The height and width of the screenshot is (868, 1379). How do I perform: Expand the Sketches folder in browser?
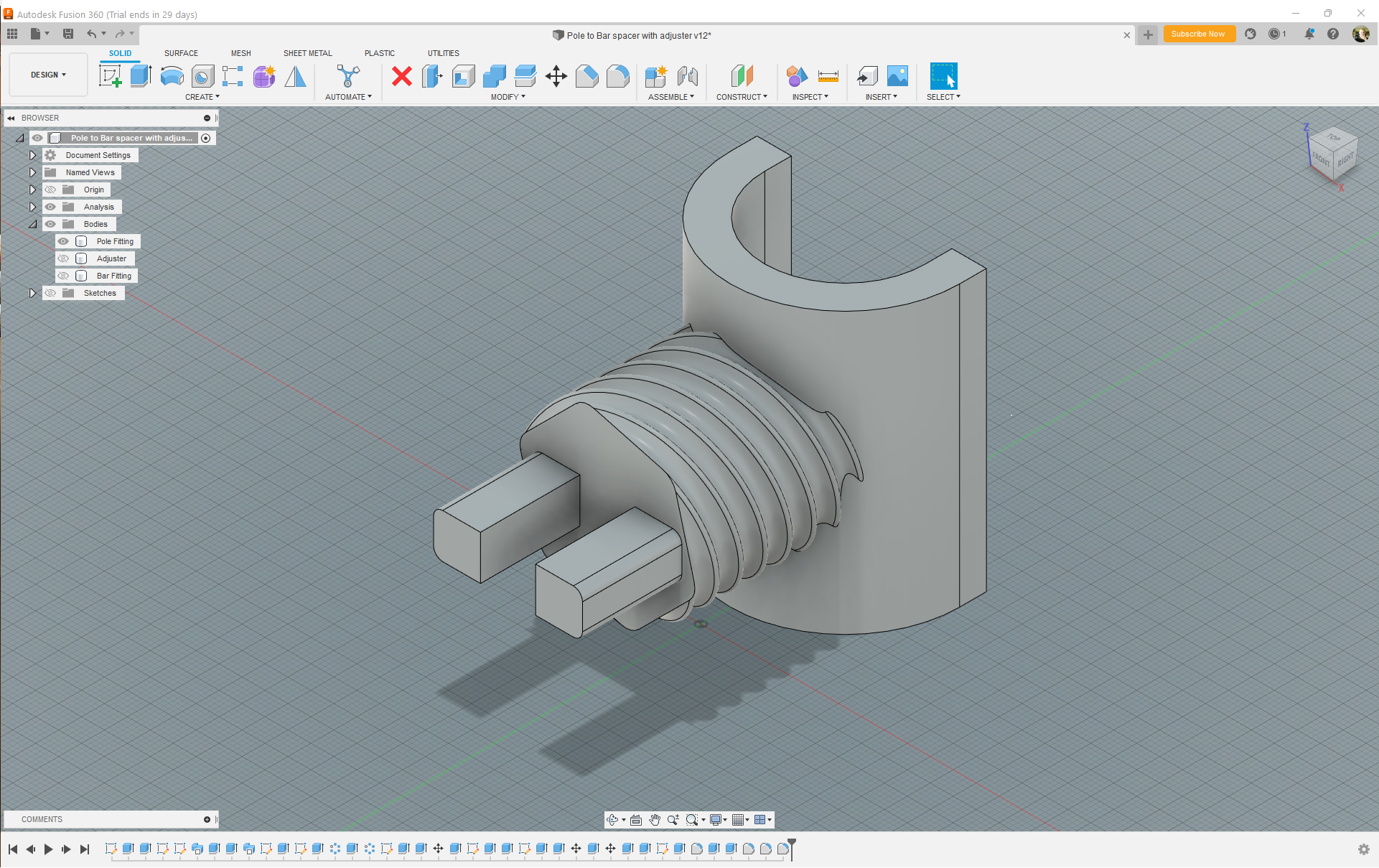pos(31,292)
